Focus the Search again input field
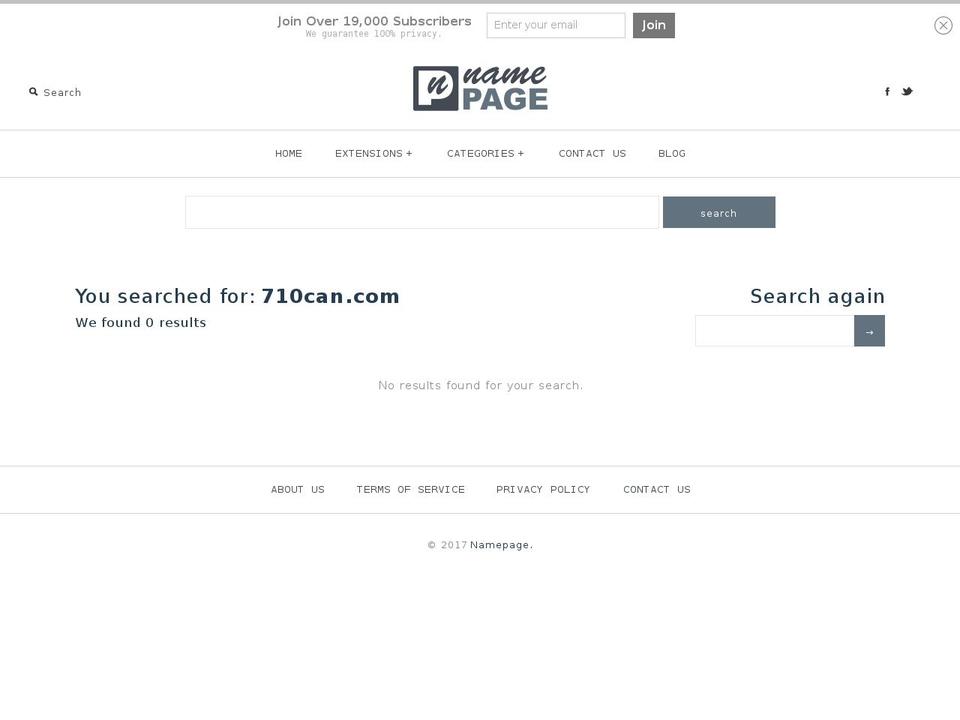Viewport: 960px width, 720px height. (774, 331)
